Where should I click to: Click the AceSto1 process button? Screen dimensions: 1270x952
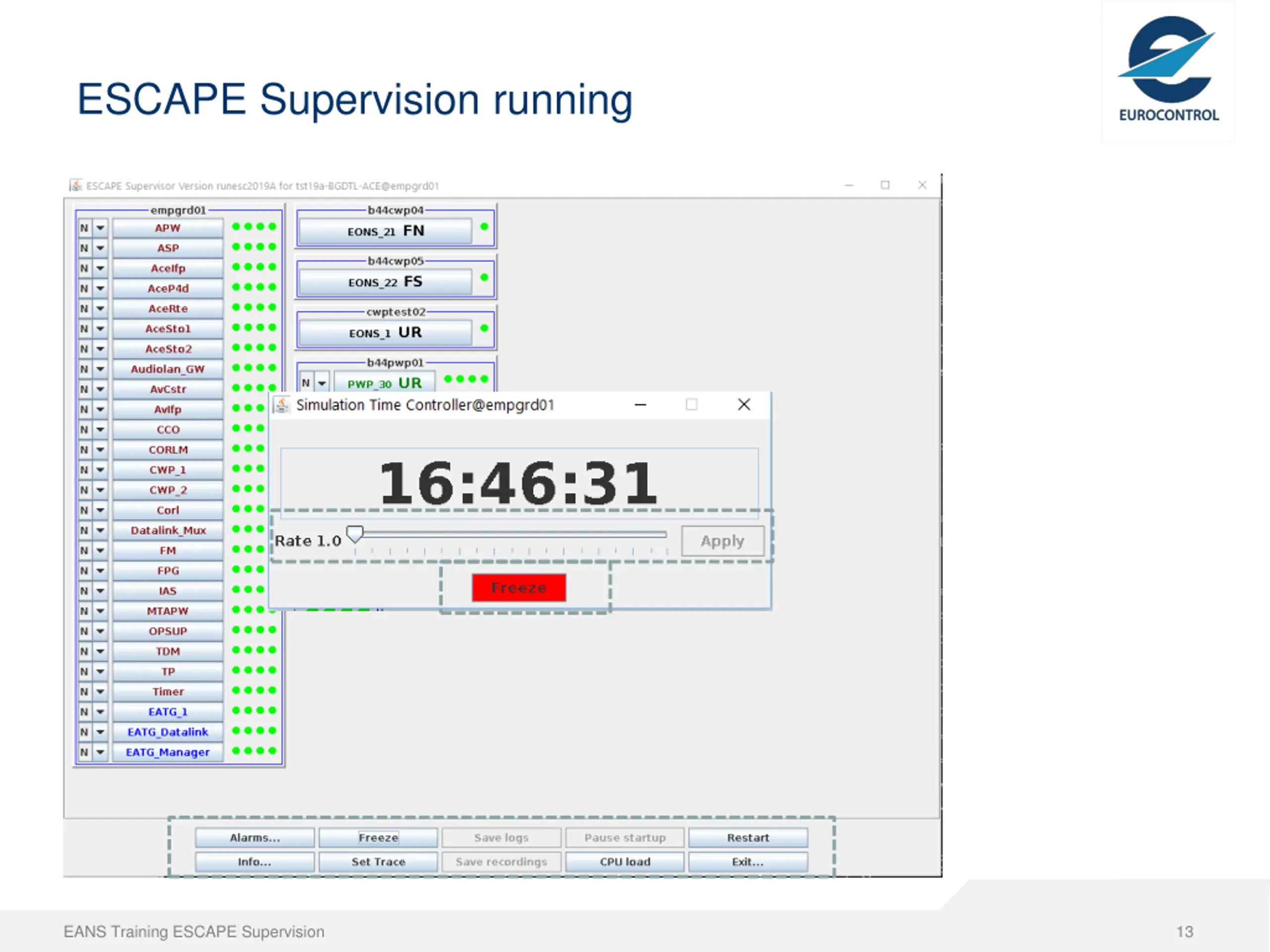pyautogui.click(x=168, y=329)
